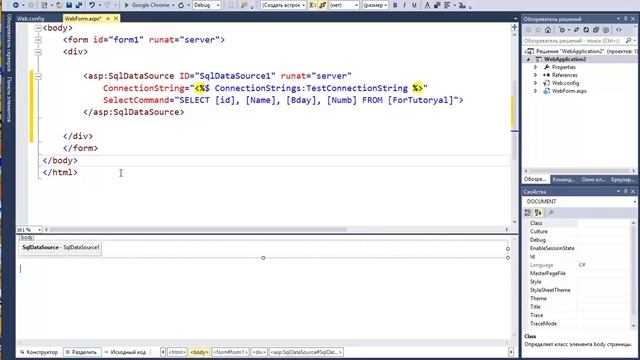The image size is (640, 360).
Task: Open the 'Создать встрое' style dropdown
Action: click(x=283, y=5)
